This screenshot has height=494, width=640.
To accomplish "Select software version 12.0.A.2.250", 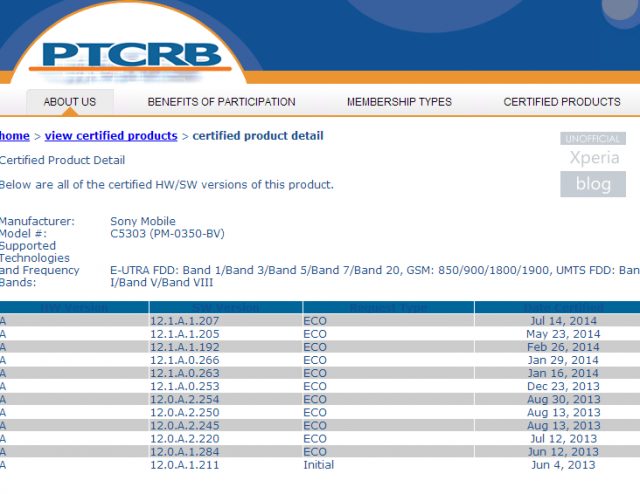I will point(184,412).
